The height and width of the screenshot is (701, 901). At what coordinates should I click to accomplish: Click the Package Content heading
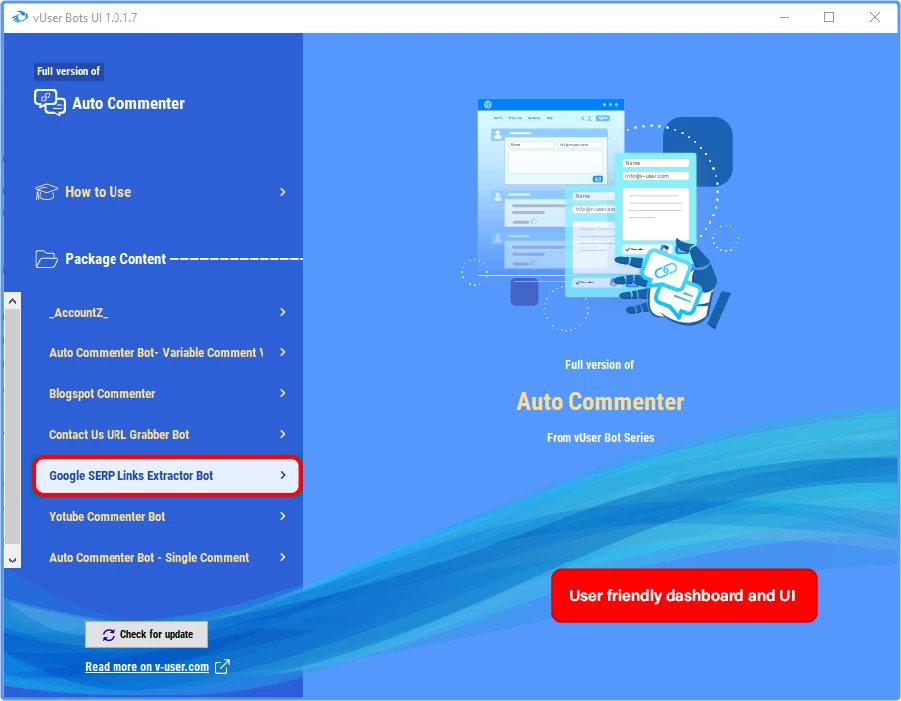point(115,259)
